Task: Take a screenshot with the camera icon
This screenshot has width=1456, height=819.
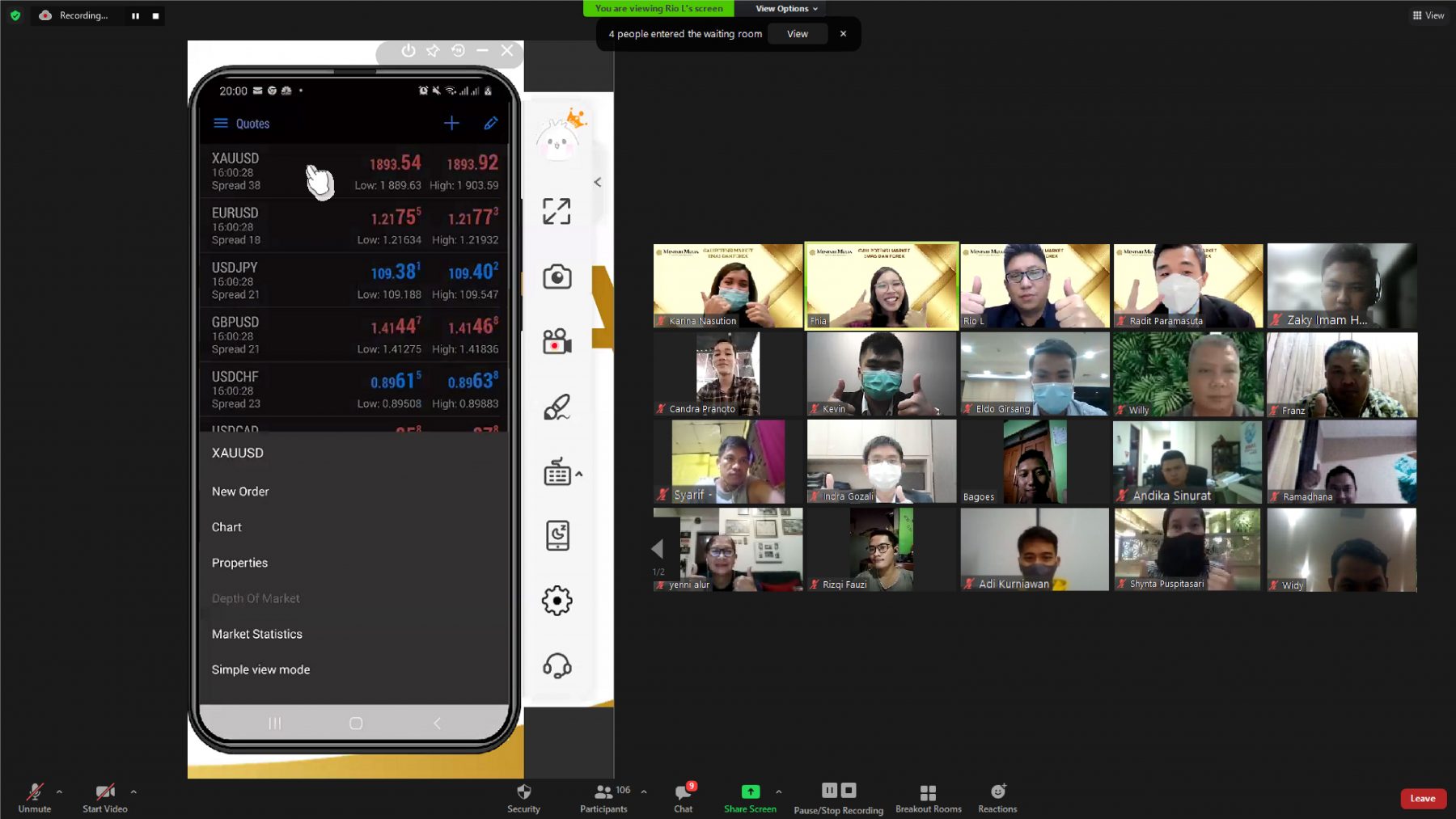Action: coord(557,277)
